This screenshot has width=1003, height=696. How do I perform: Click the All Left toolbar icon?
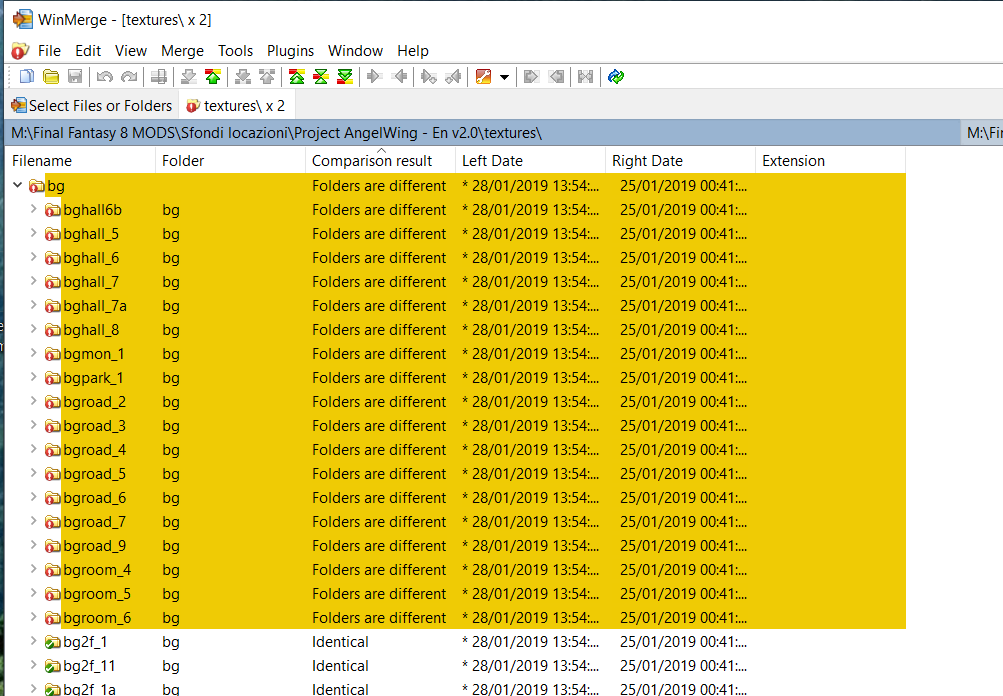click(557, 77)
